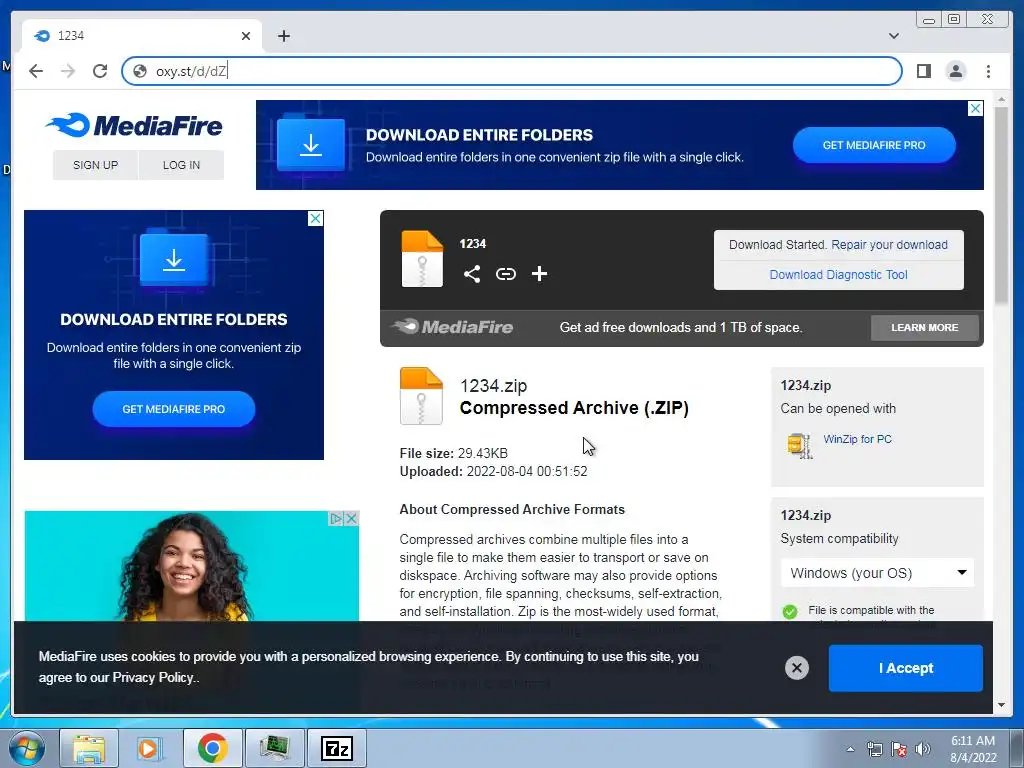Go back with the browser back arrow
This screenshot has height=768, width=1024.
pyautogui.click(x=36, y=71)
